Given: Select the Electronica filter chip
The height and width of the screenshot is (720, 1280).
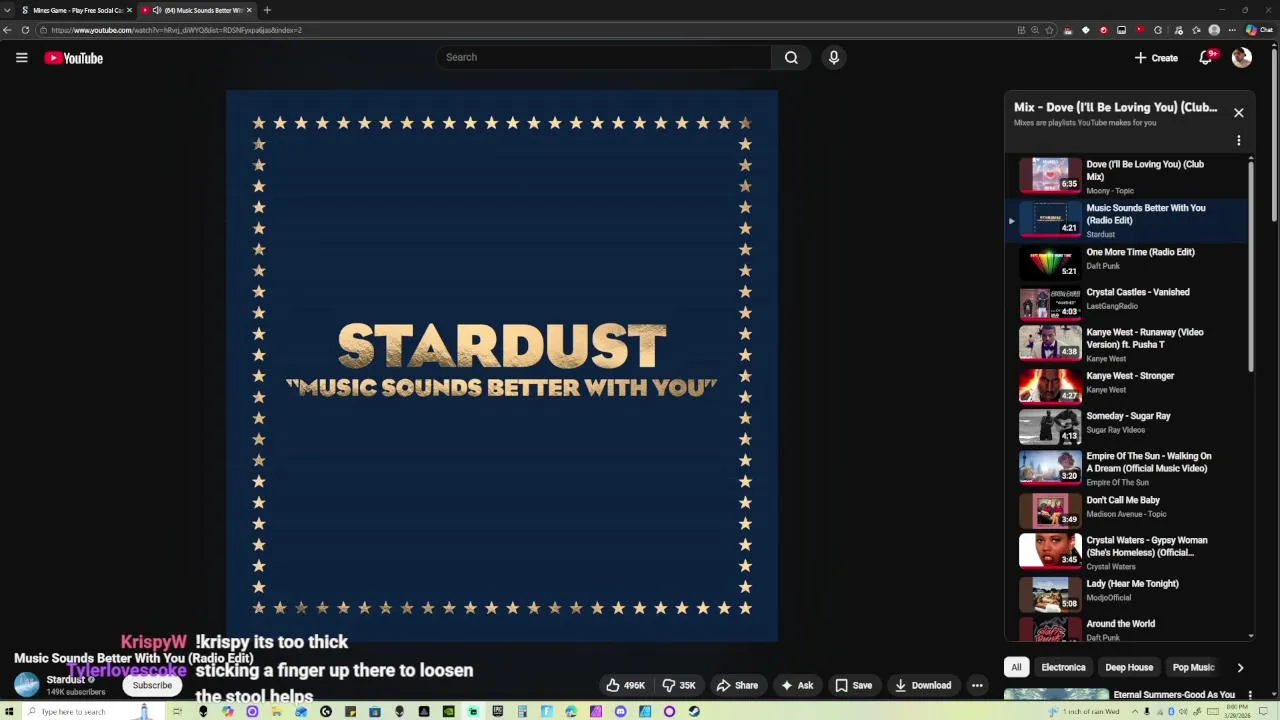Looking at the screenshot, I should tap(1063, 667).
